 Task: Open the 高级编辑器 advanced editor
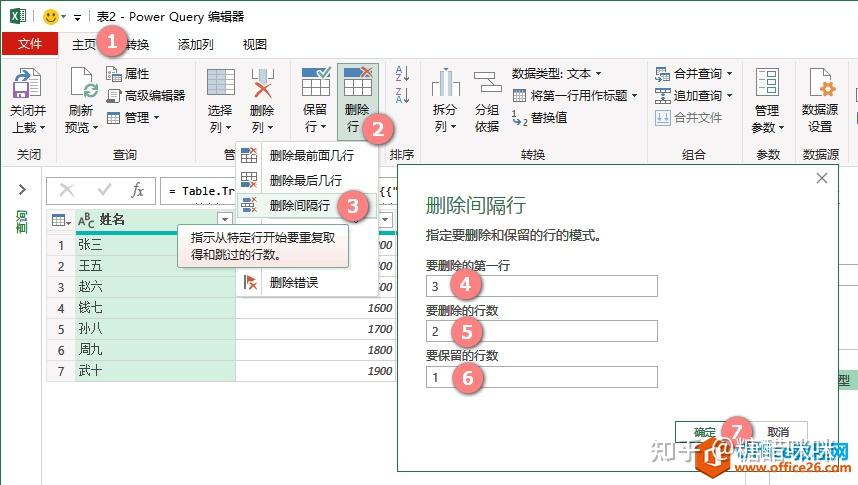click(x=146, y=96)
